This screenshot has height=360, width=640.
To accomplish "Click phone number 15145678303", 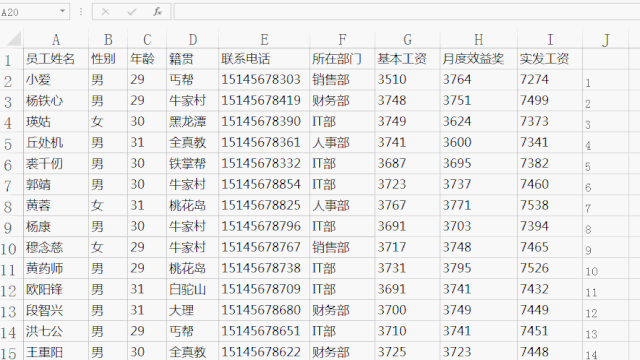I will [264, 80].
